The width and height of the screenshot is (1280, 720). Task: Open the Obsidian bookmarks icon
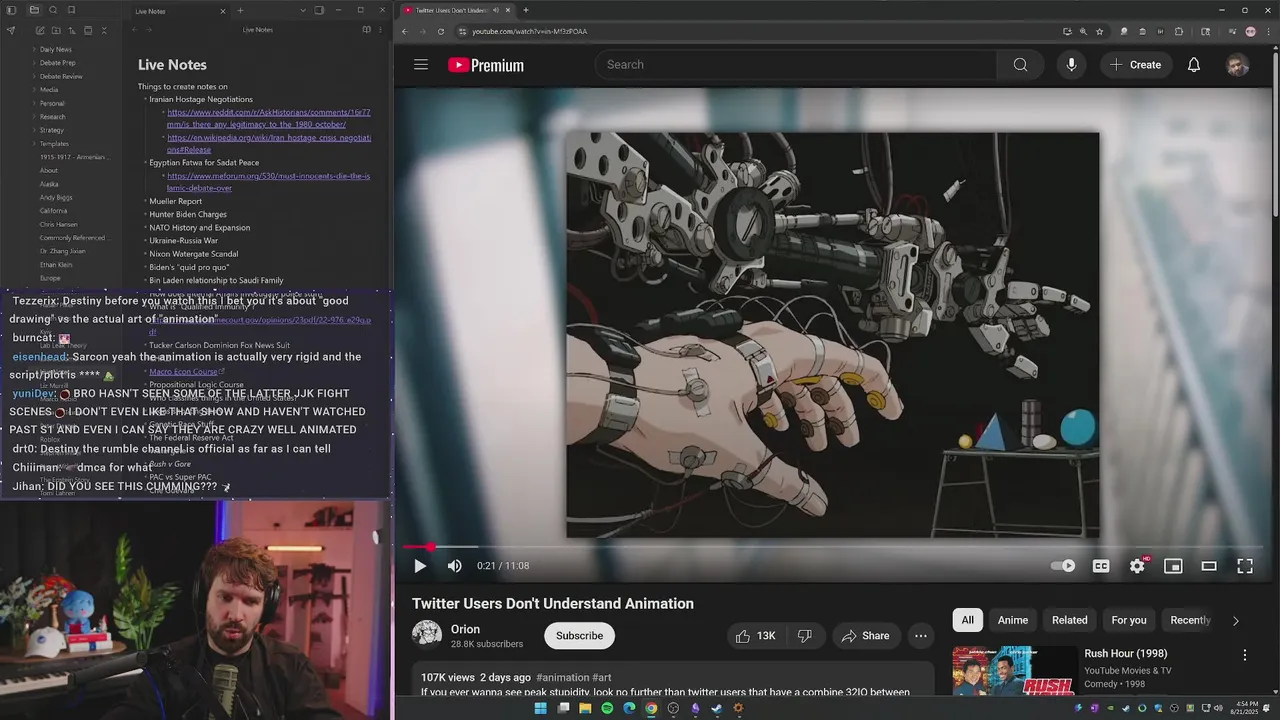coord(72,10)
